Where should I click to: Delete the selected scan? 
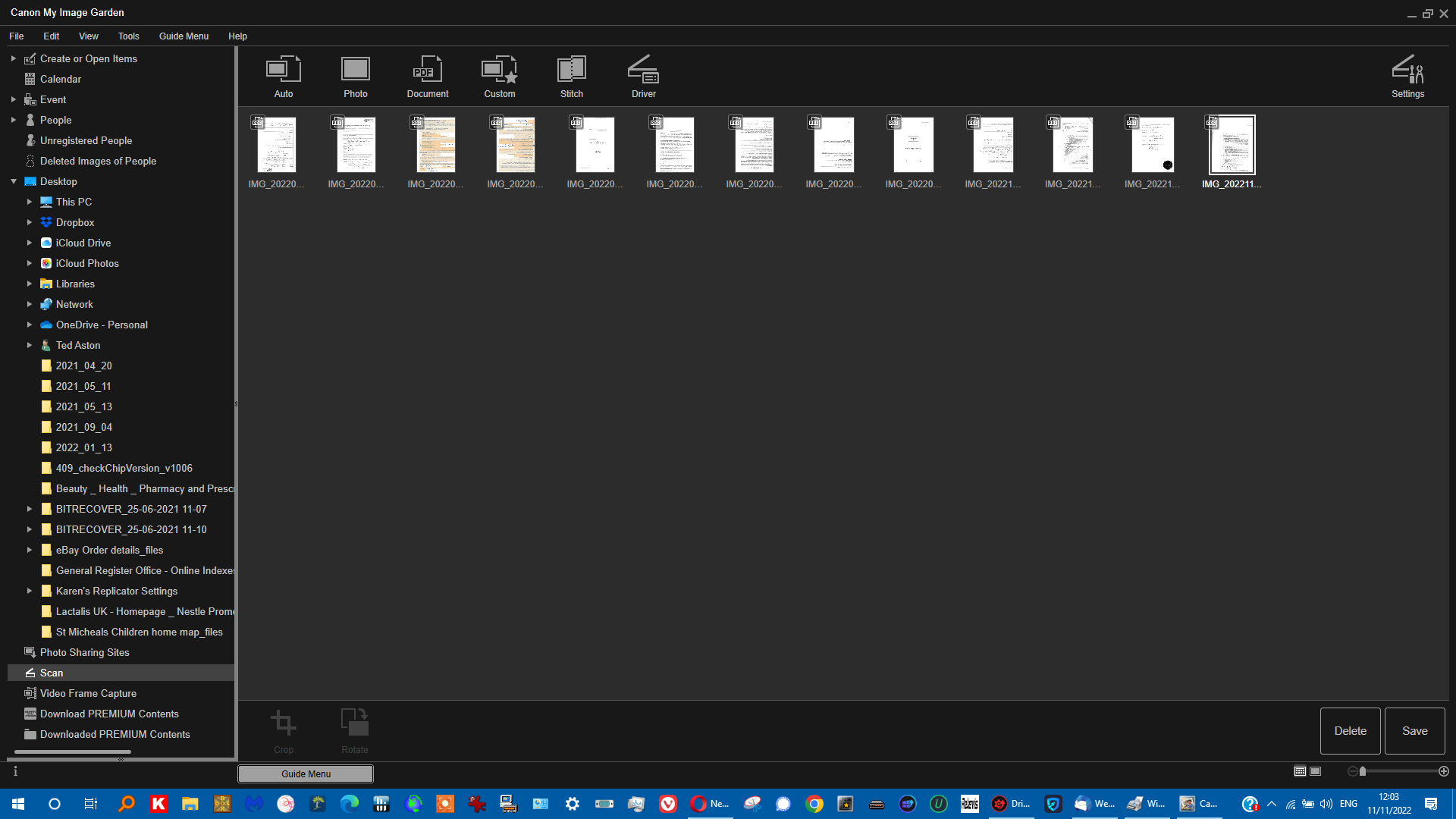[x=1350, y=730]
